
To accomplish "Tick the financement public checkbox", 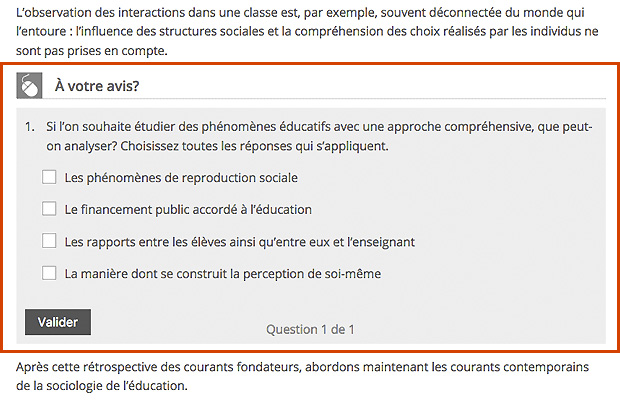I will (x=49, y=210).
